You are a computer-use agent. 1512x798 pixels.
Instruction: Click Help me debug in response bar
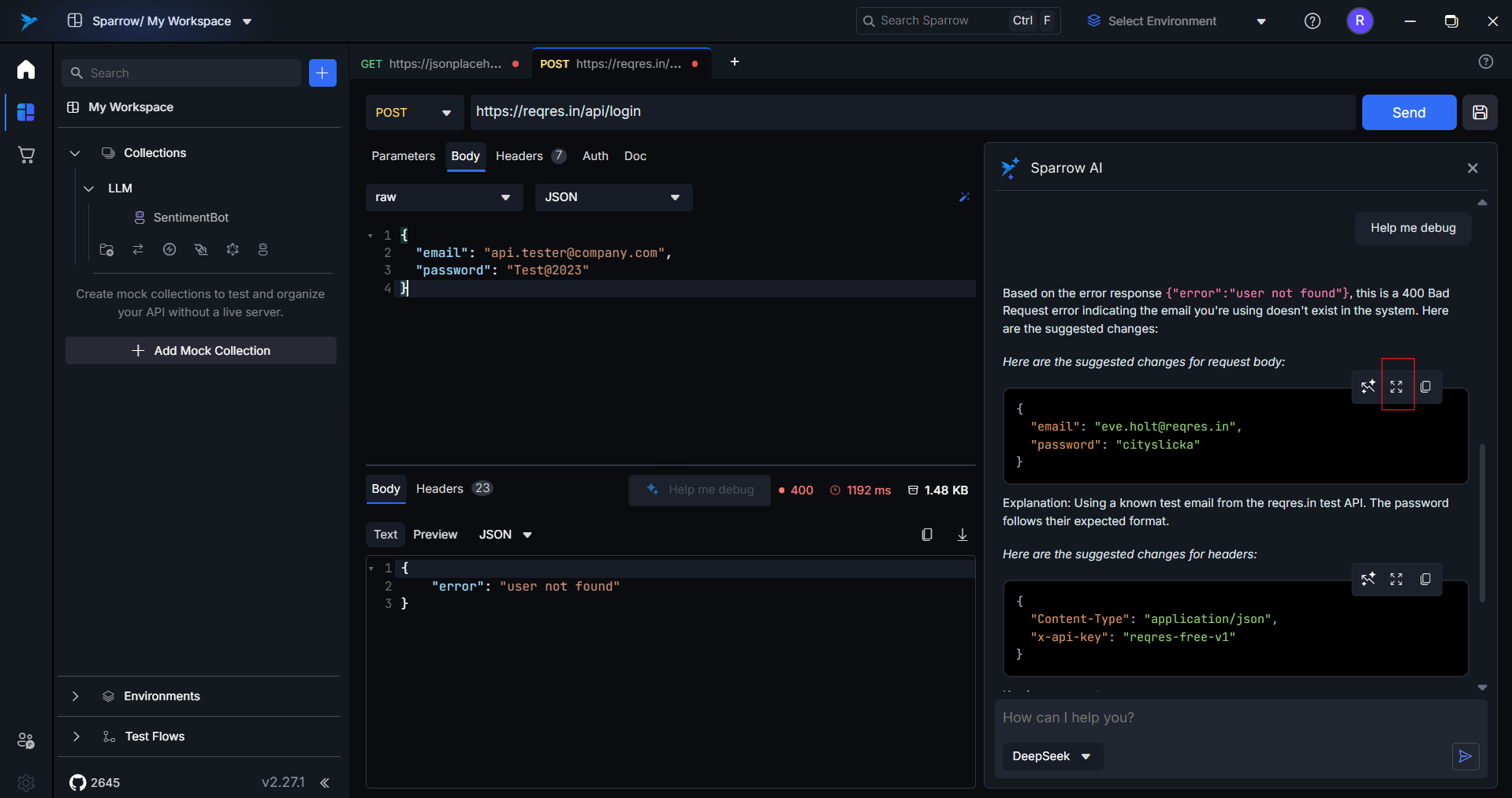click(699, 490)
